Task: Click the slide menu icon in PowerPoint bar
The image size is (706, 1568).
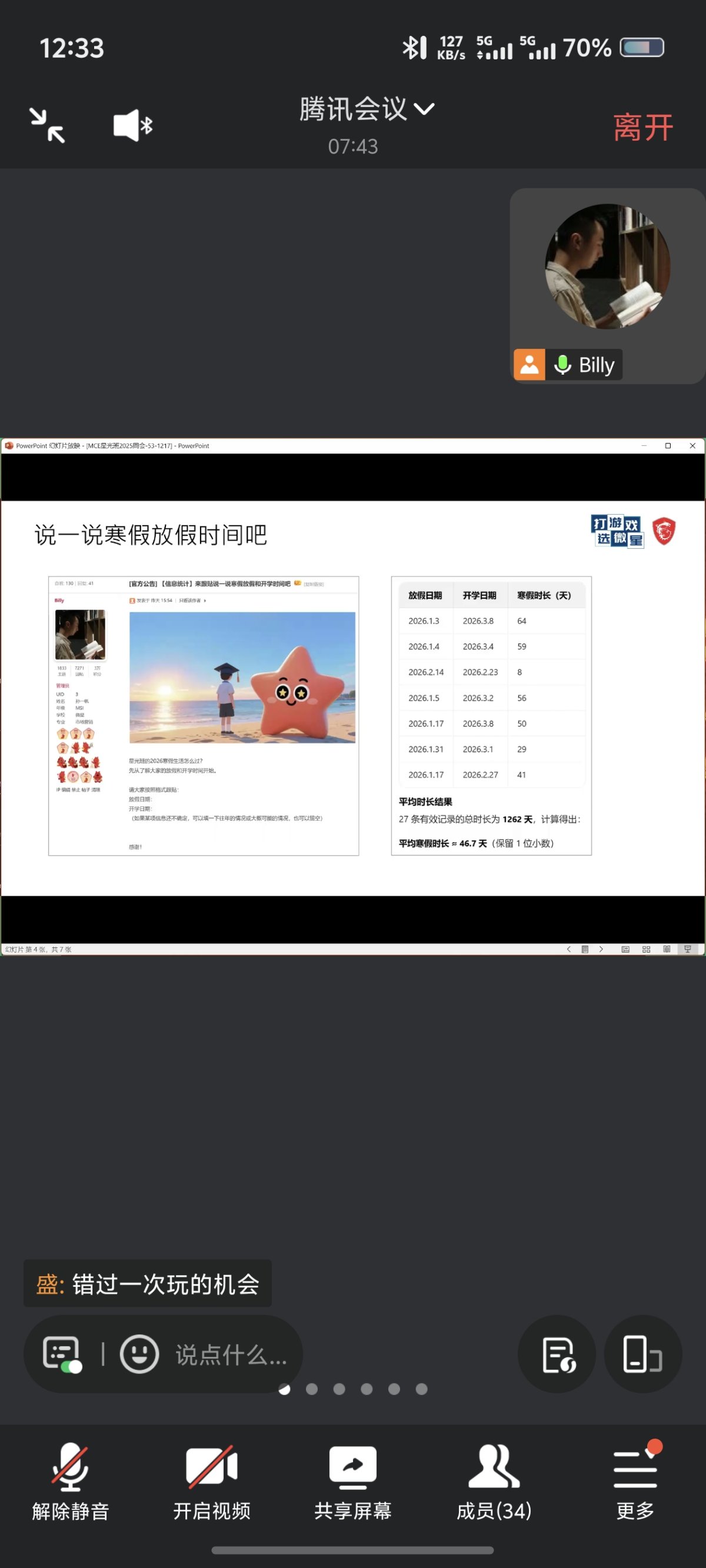Action: point(585,949)
